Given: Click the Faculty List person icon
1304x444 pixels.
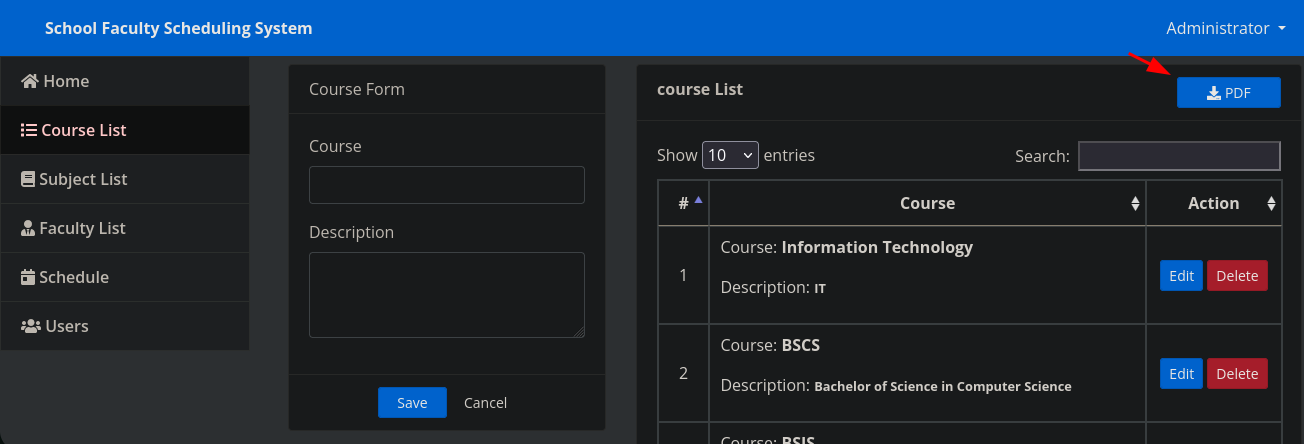Looking at the screenshot, I should coord(28,228).
